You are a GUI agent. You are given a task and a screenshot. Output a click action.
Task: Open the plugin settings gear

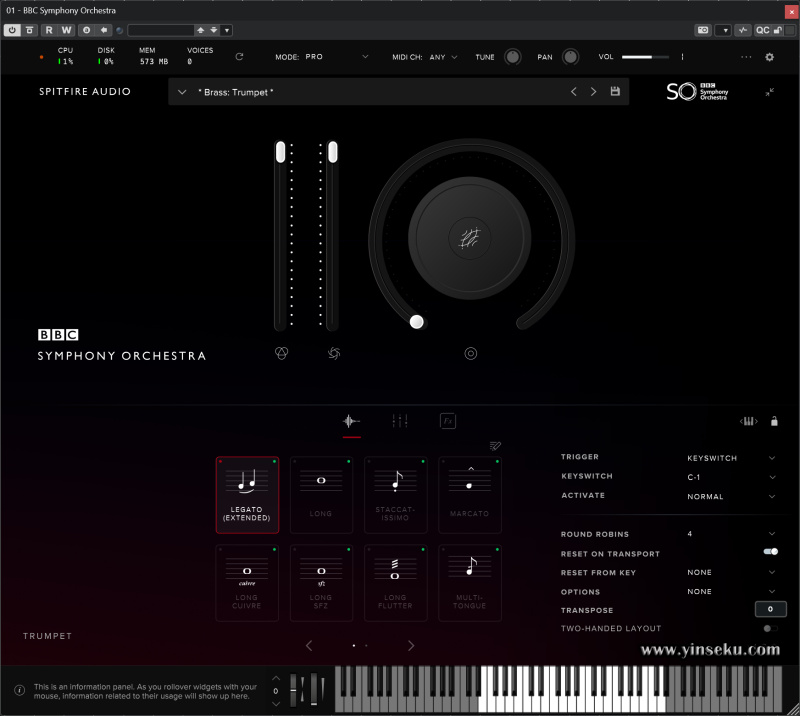[769, 57]
